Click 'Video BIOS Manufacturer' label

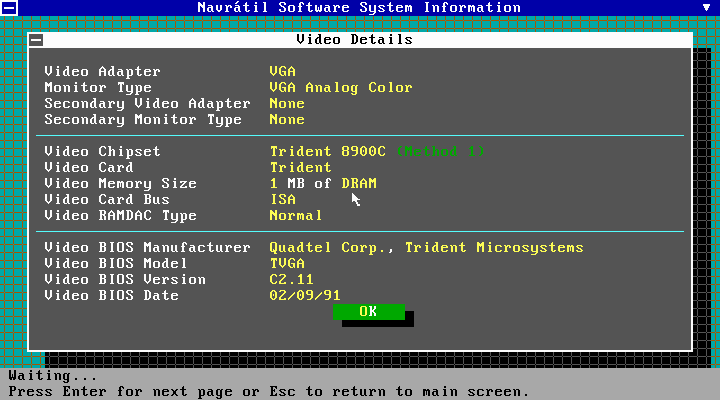(147, 248)
